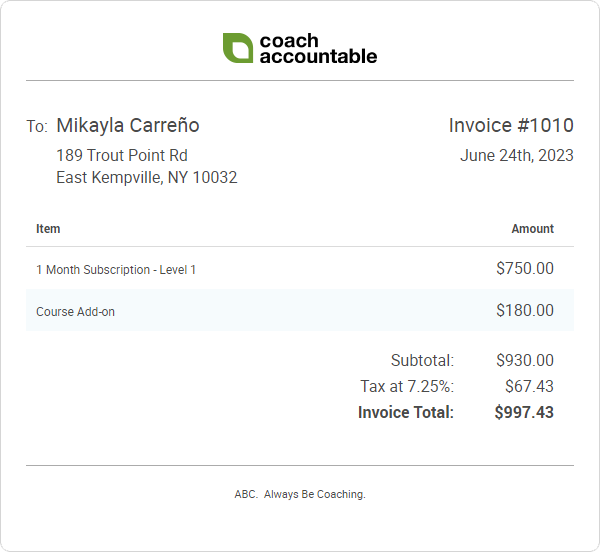This screenshot has width=600, height=552.
Task: Click the Invoice #1010 heading
Action: (x=511, y=125)
